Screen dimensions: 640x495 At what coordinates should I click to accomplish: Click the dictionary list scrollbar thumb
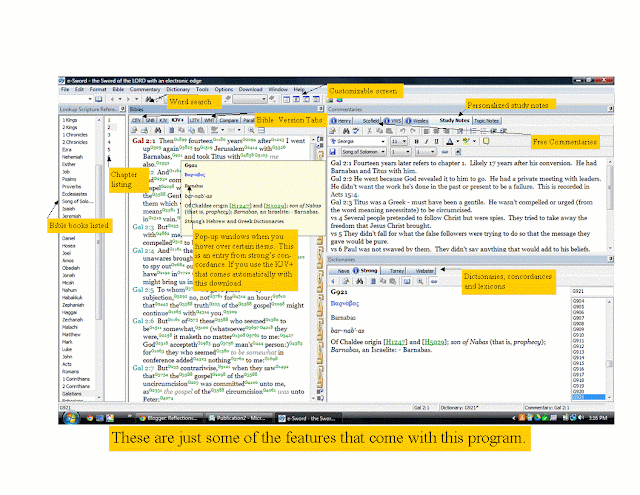coord(609,364)
